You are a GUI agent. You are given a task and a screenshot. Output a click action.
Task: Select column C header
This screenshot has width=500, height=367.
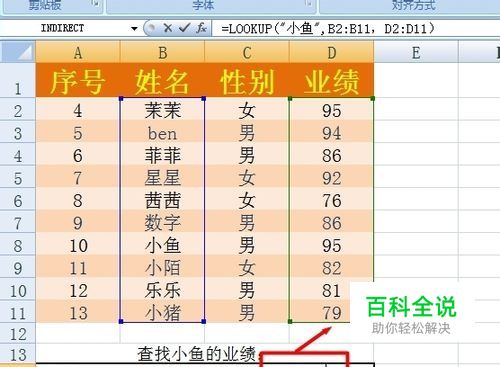pyautogui.click(x=247, y=52)
